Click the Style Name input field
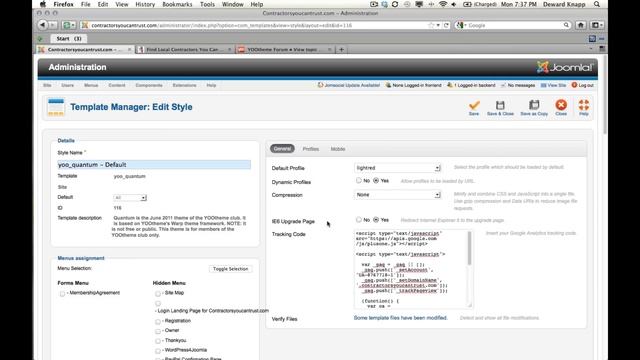The image size is (640, 360). (154, 164)
